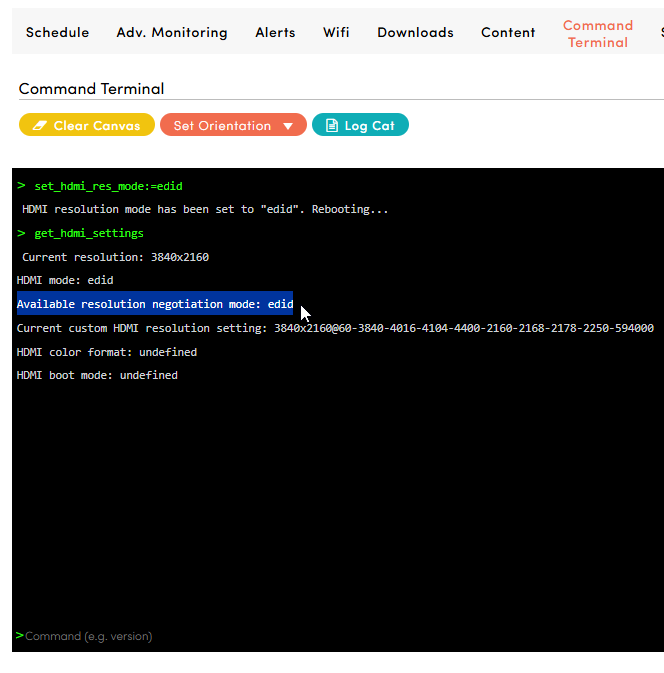Click the document icon on Log Cat
Screen dimensions: 664x673
point(332,126)
